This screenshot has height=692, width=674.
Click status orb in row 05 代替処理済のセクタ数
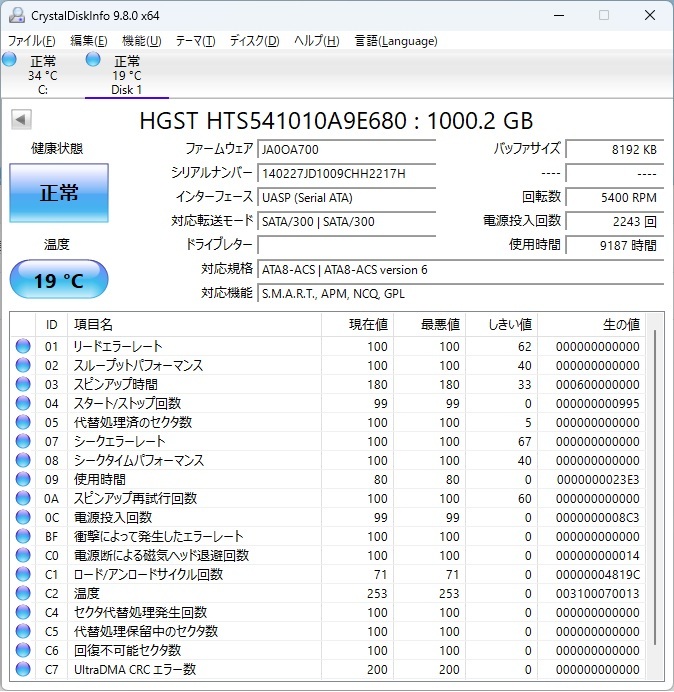point(23,422)
